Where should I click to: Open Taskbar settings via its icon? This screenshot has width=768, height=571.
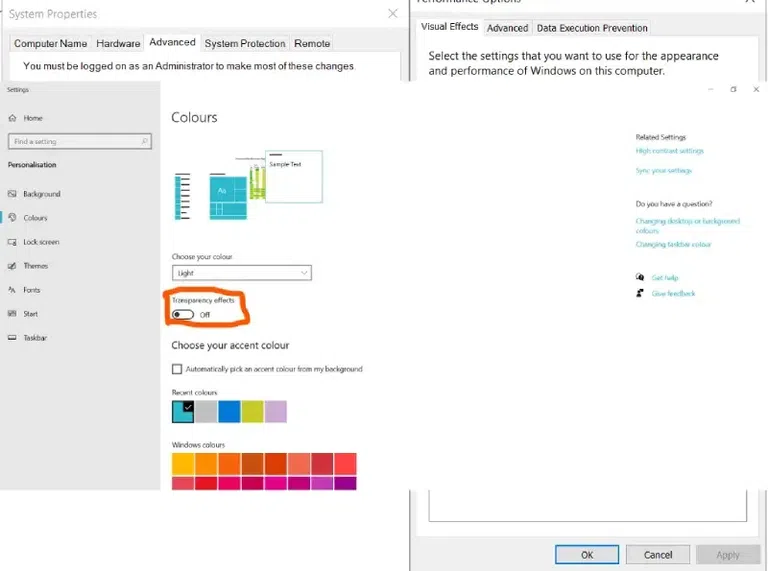(x=13, y=338)
